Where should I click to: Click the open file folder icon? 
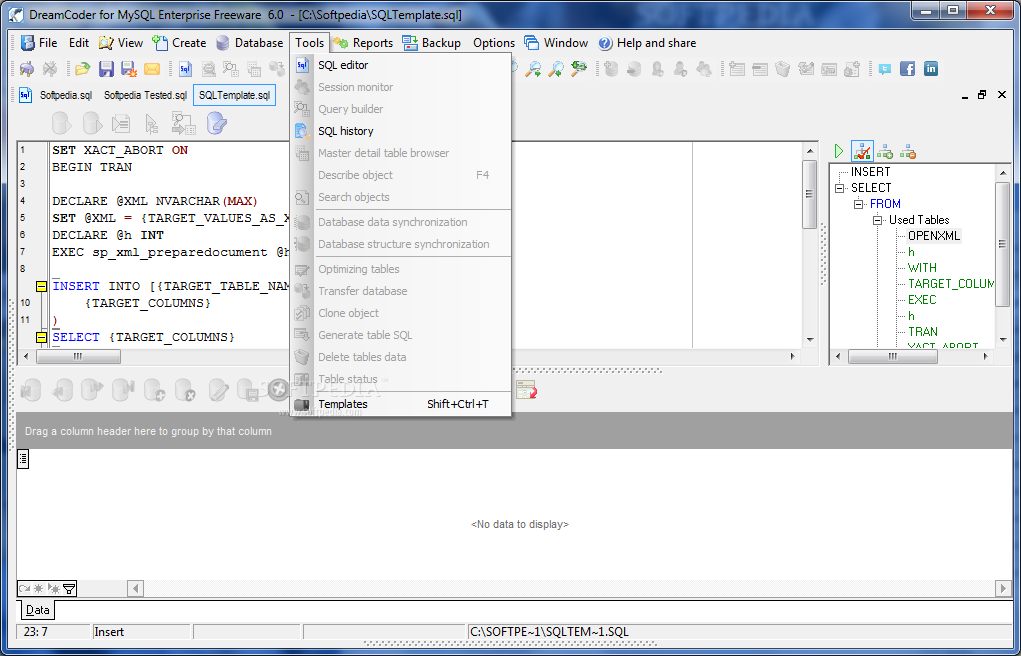click(x=82, y=68)
